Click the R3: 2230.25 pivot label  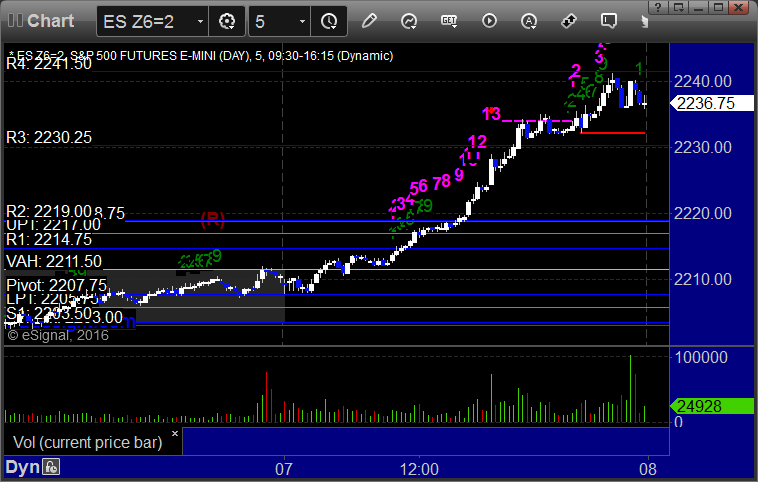click(49, 137)
